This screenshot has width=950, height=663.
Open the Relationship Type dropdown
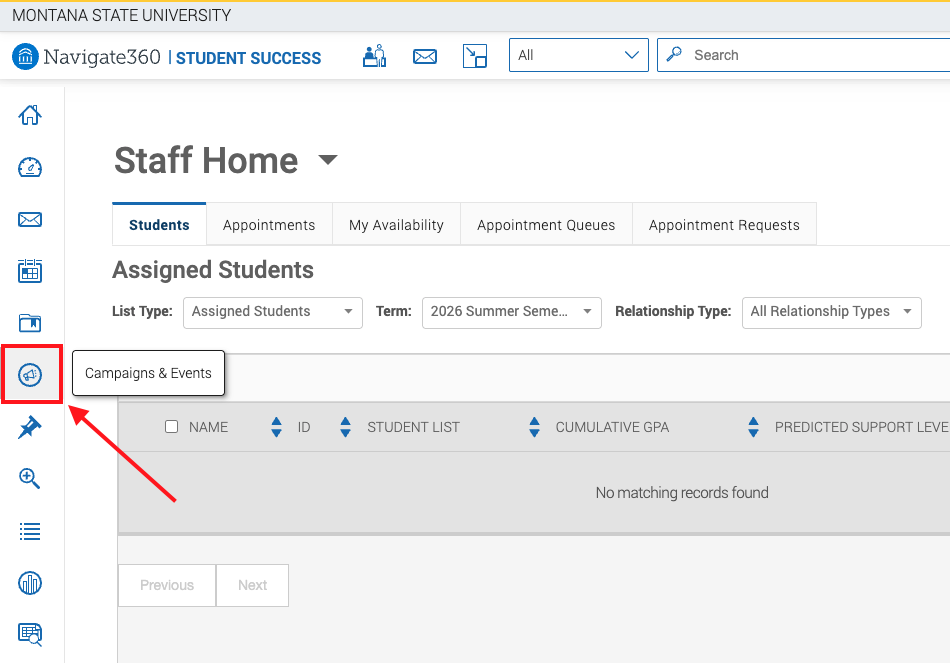[831, 313]
